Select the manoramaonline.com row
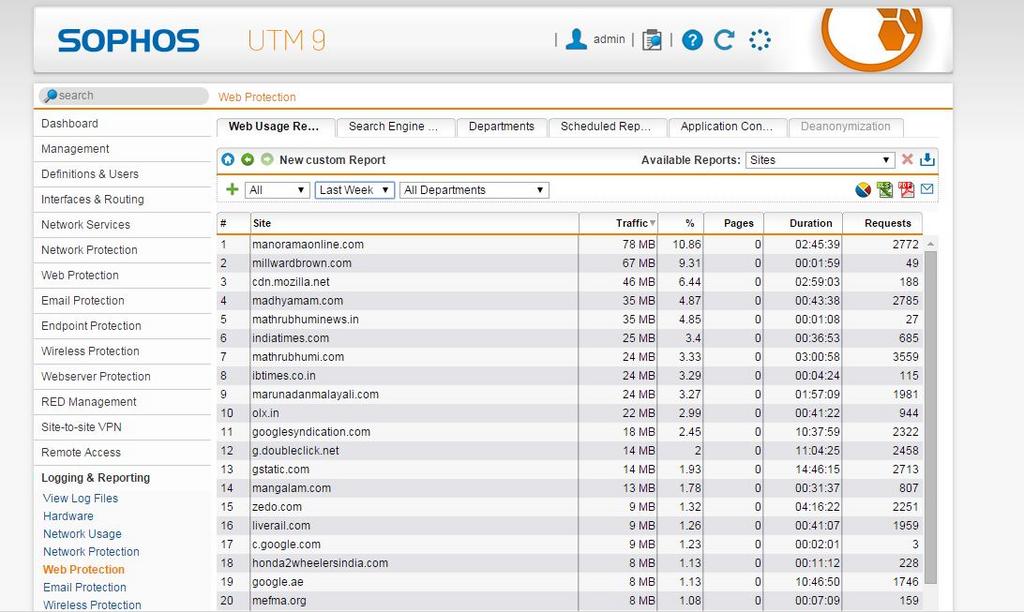The height and width of the screenshot is (612, 1024). pyautogui.click(x=569, y=244)
